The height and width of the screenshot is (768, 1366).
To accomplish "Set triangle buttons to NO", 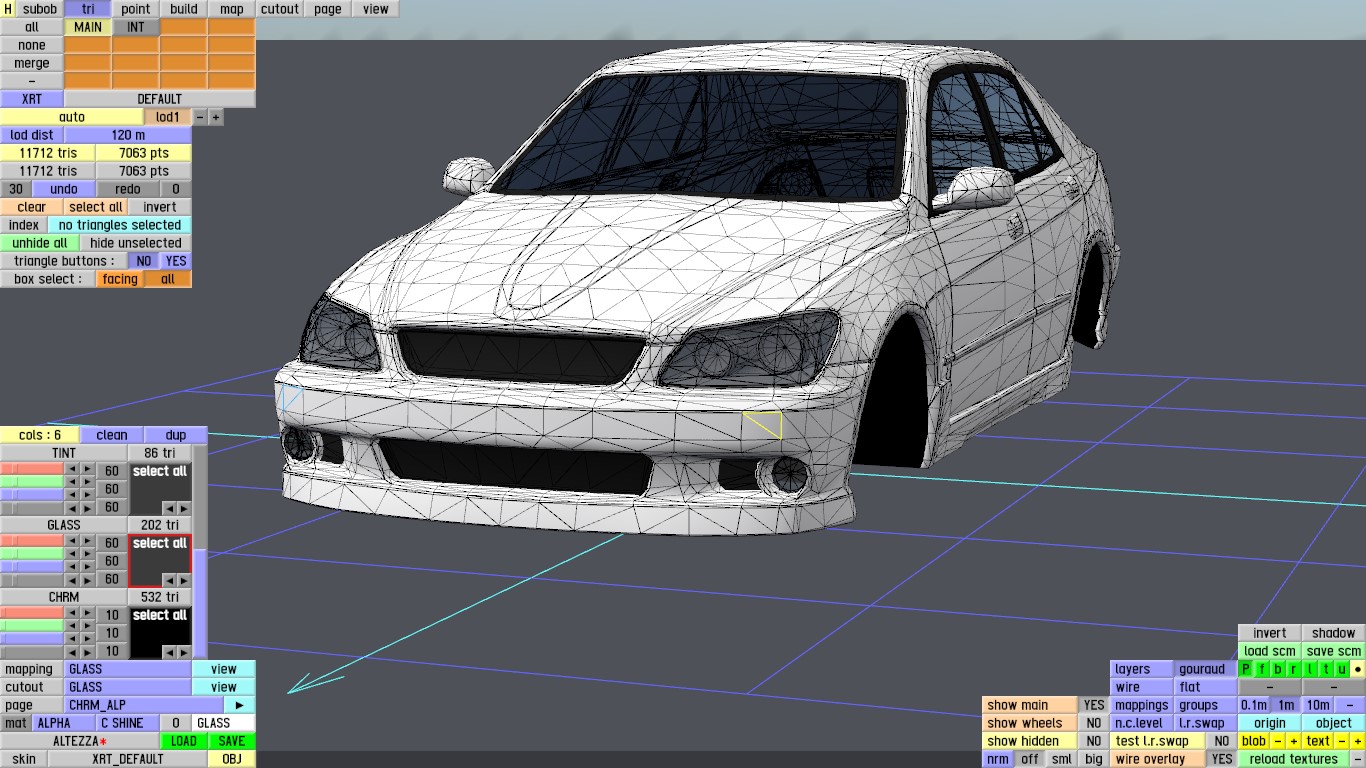I will (144, 261).
